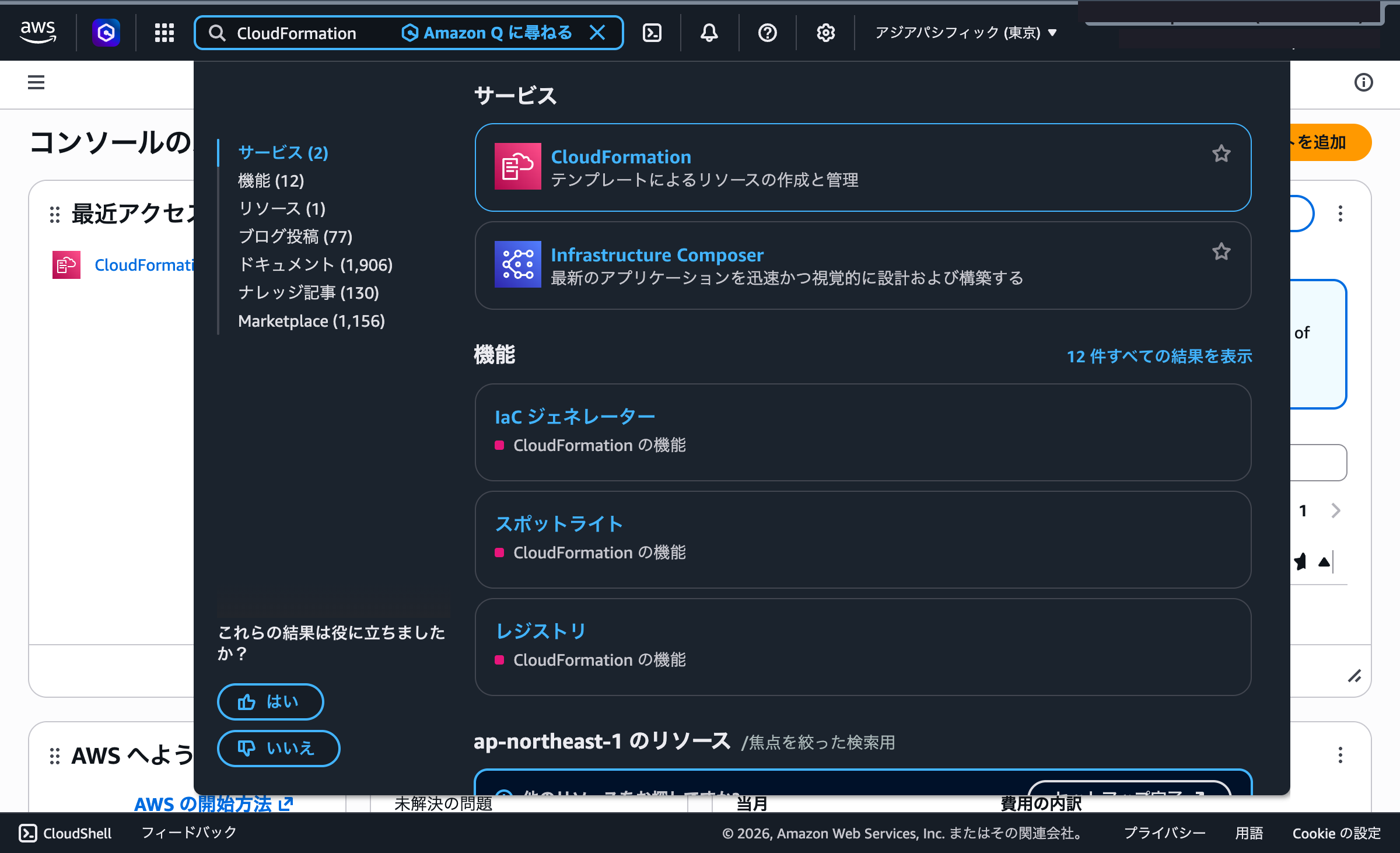Favorite Infrastructure Composer with the star
The width and height of the screenshot is (1400, 853).
pos(1221,252)
